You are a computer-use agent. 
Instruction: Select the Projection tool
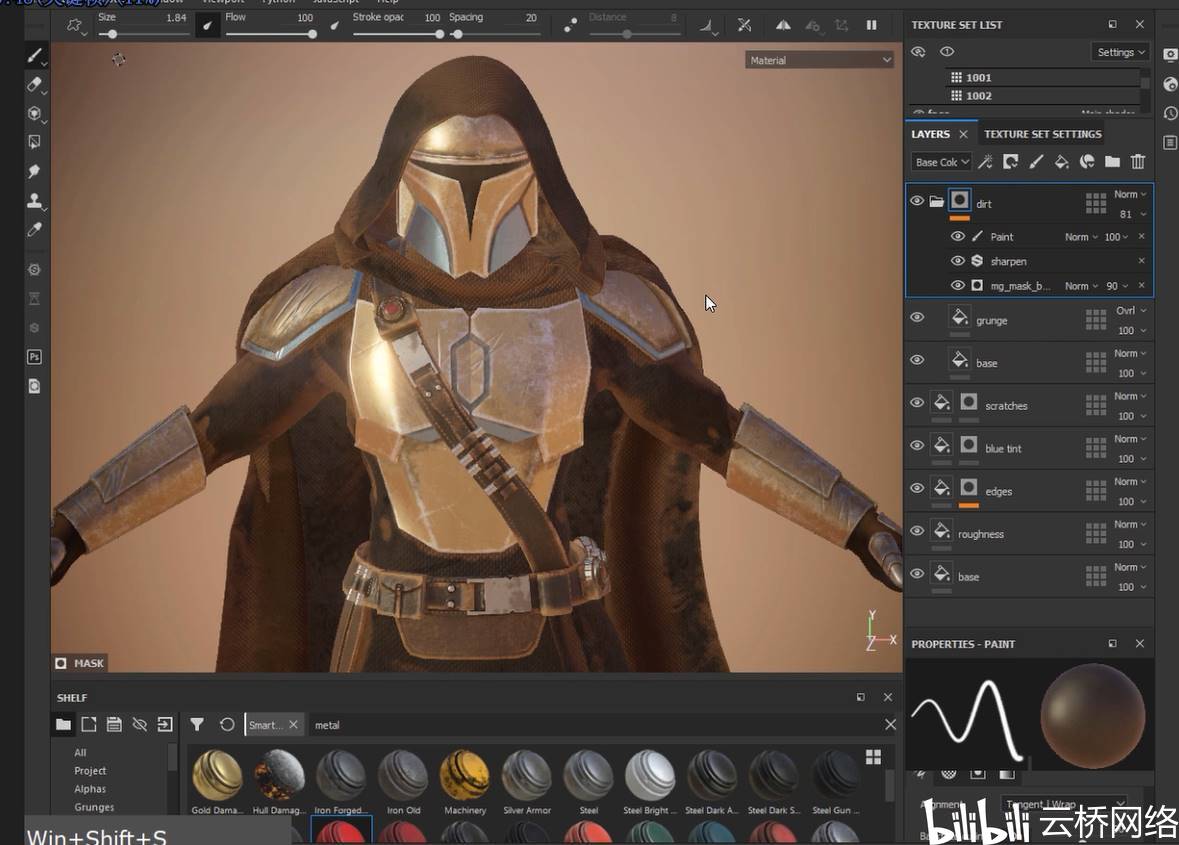[35, 114]
